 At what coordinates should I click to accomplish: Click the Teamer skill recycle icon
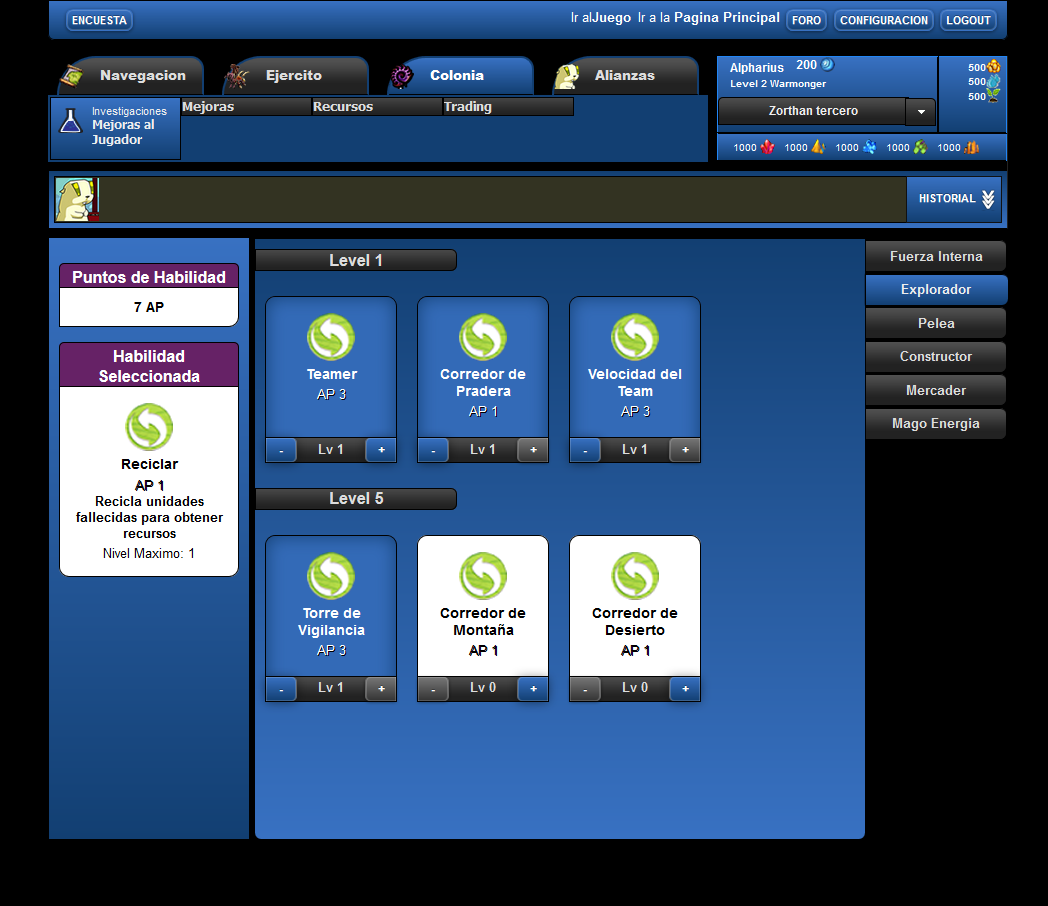(x=331, y=337)
